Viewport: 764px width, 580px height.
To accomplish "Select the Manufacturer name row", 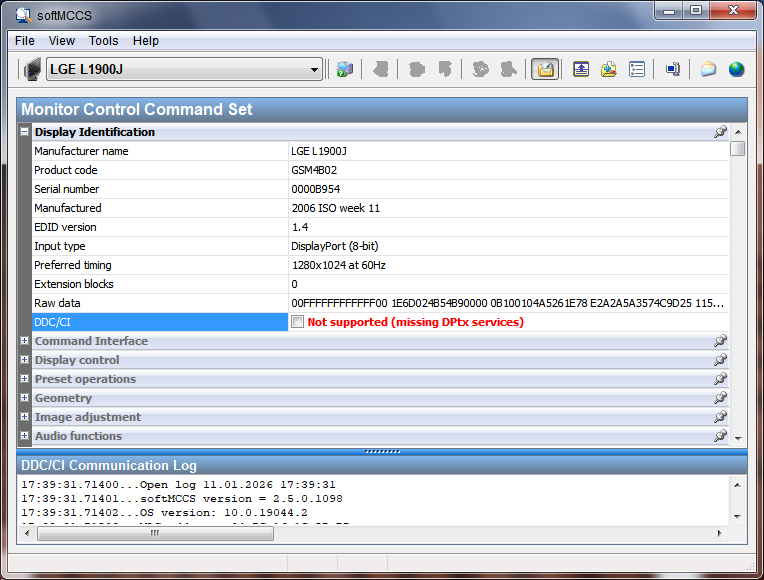I will coord(381,151).
